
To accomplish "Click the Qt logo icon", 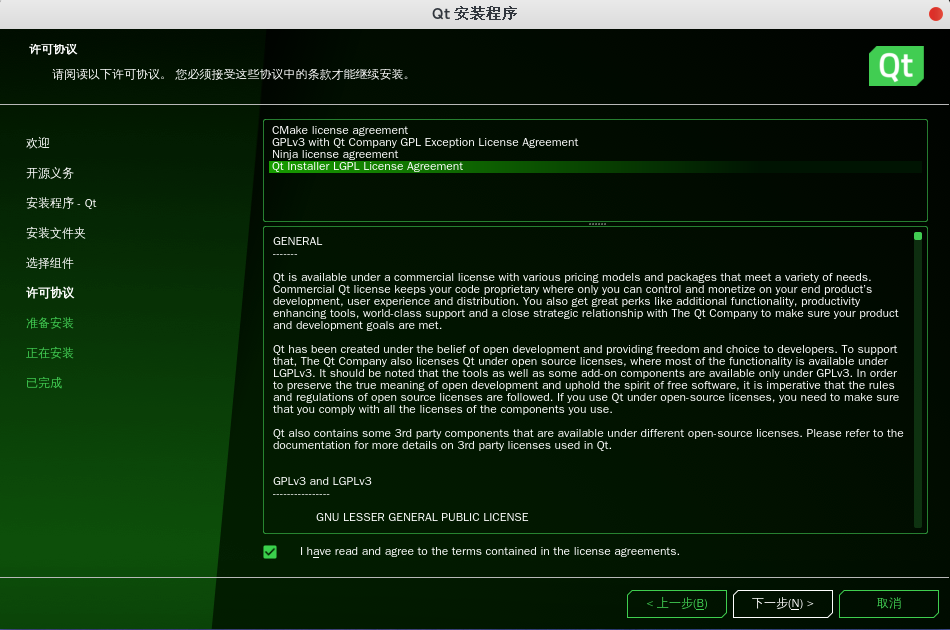I will click(895, 66).
